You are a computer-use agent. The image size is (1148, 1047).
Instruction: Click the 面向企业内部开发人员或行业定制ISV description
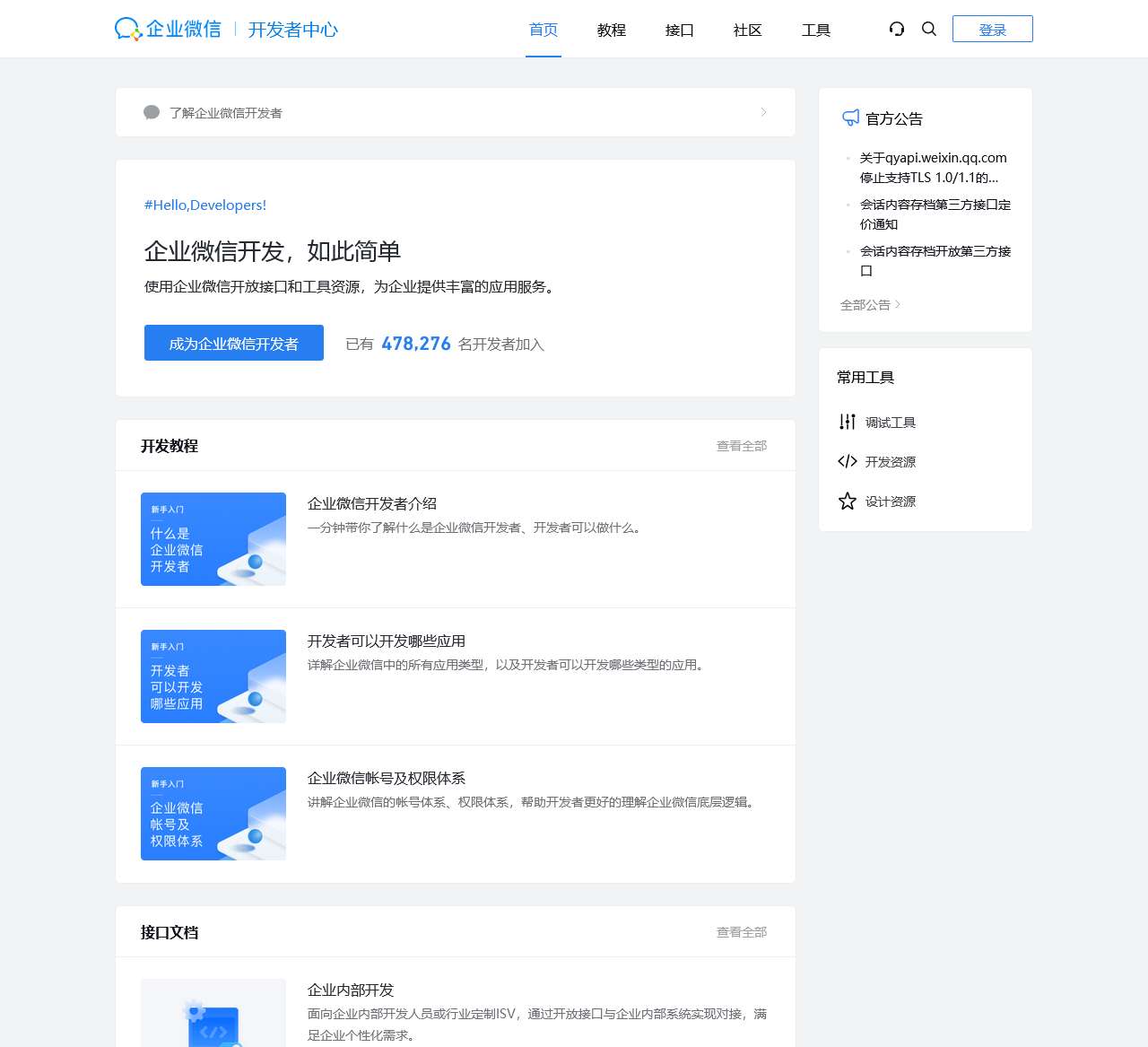coord(537,1024)
